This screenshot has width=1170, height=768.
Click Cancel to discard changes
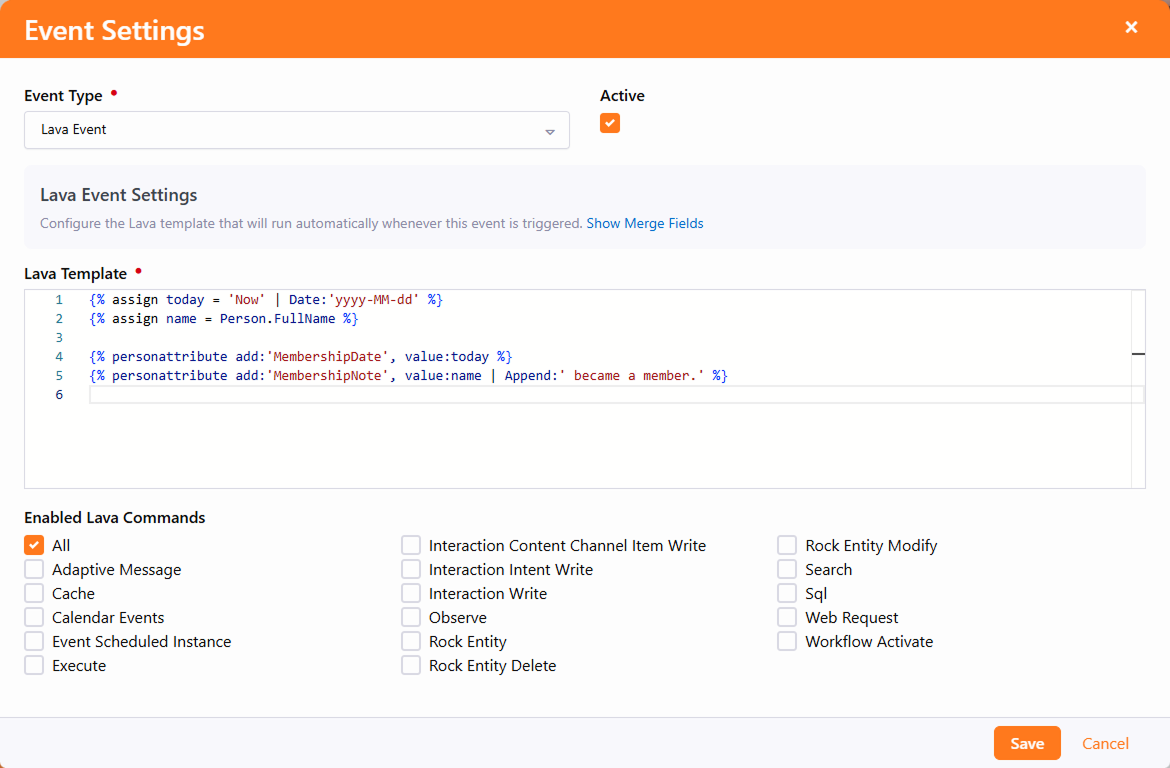point(1105,743)
